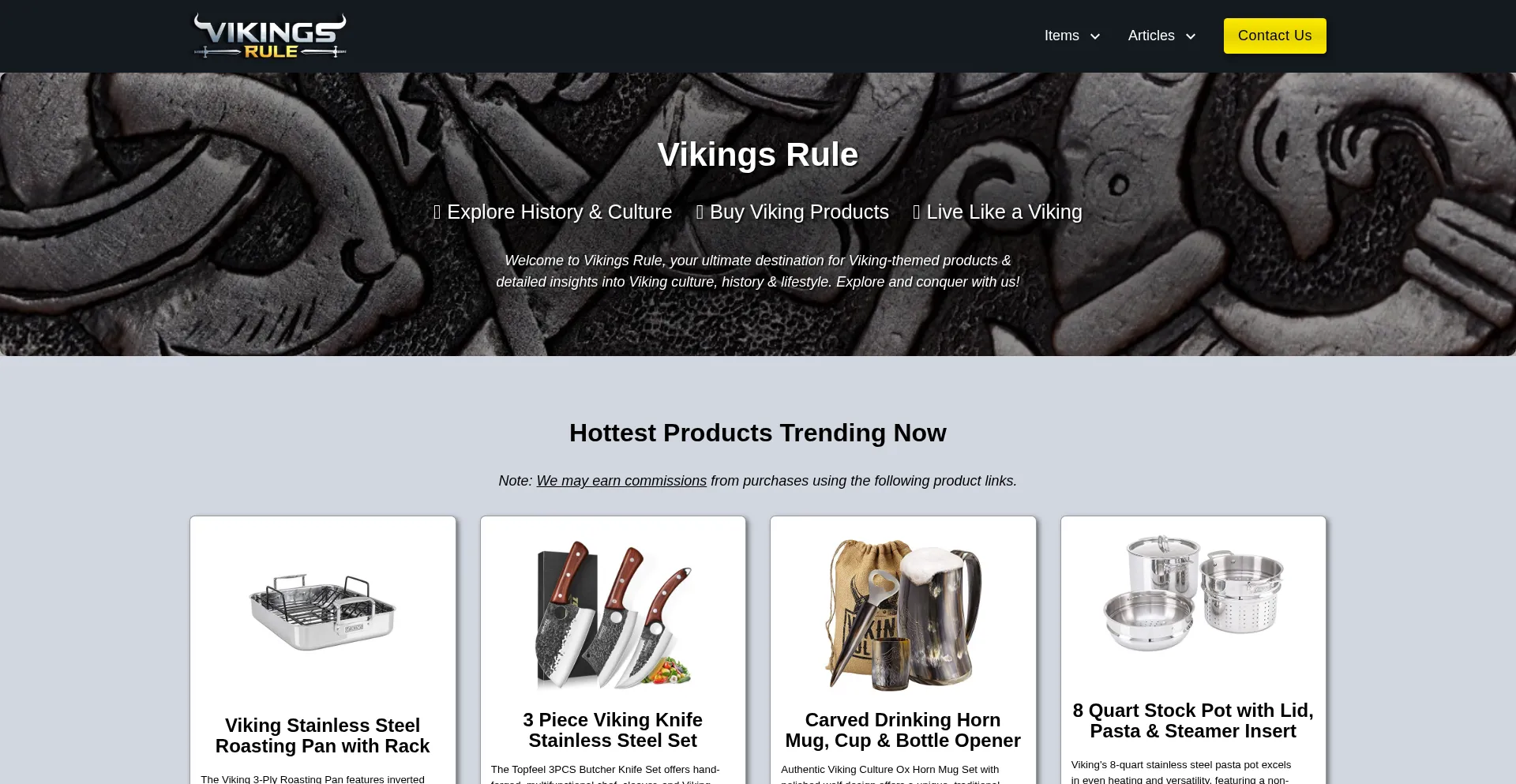Open the Viking knife set image
Screen dimensions: 1516x784
613,613
